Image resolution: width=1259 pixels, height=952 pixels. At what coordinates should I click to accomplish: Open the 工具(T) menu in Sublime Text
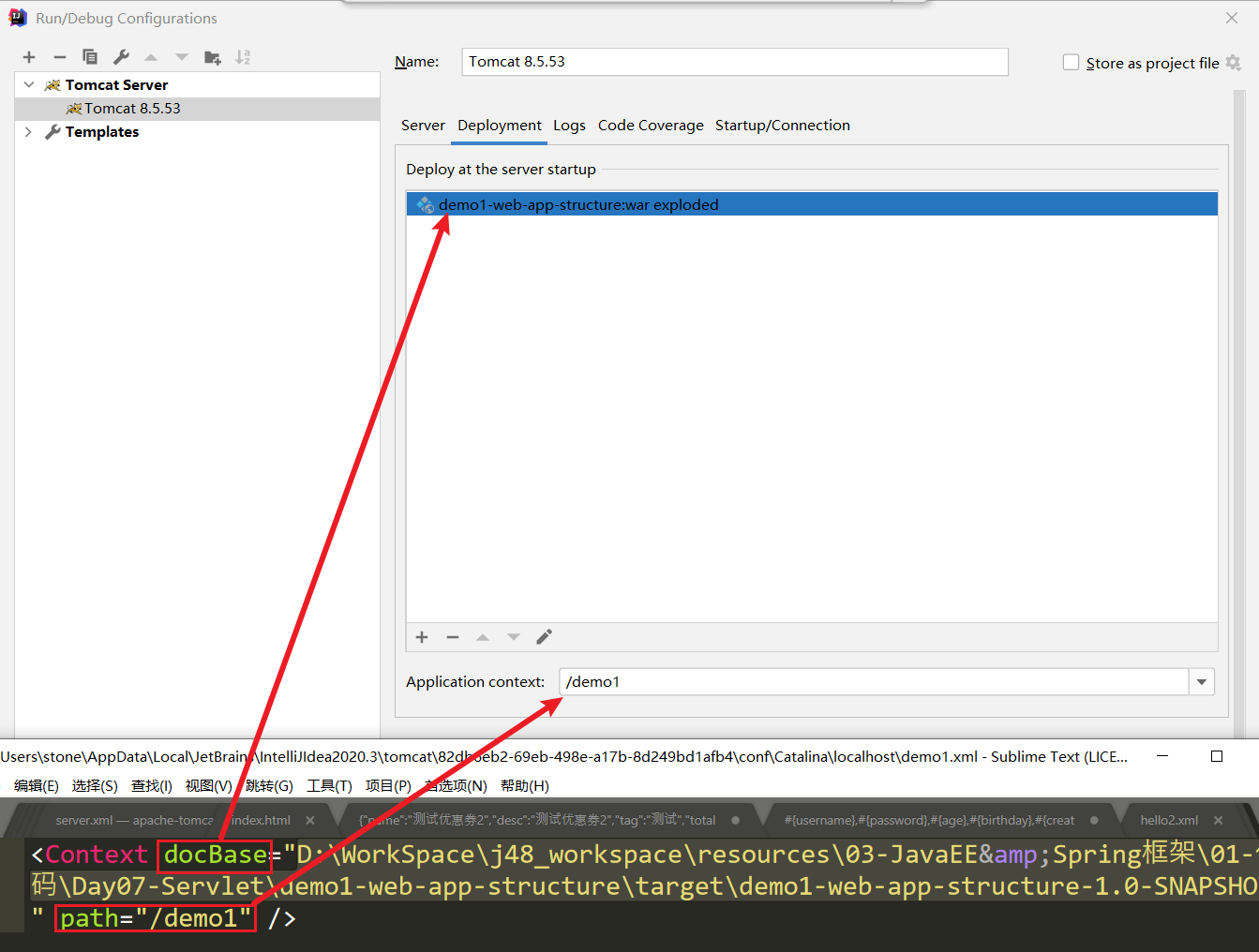point(329,786)
